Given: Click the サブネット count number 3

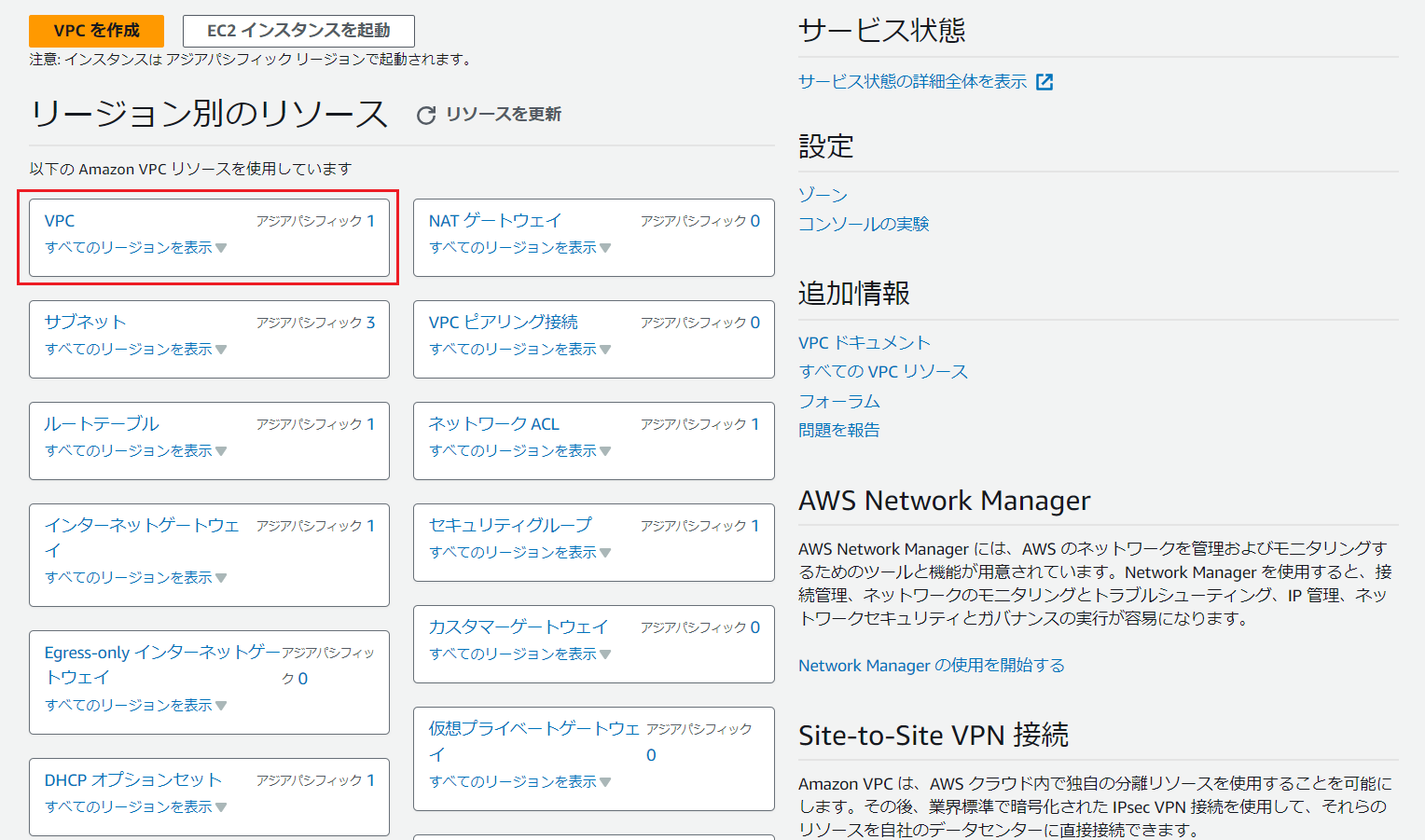Looking at the screenshot, I should tap(370, 323).
